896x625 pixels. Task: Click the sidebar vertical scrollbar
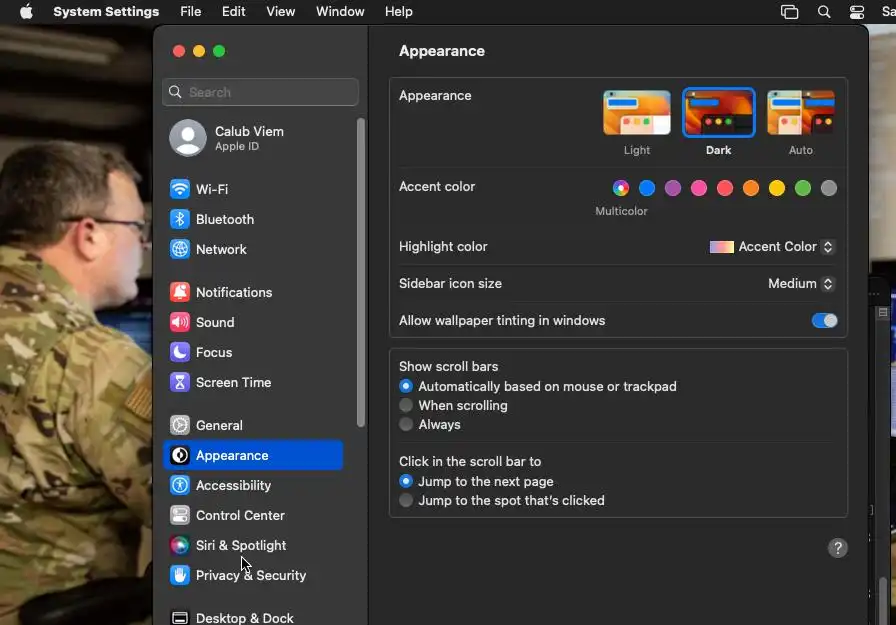361,273
